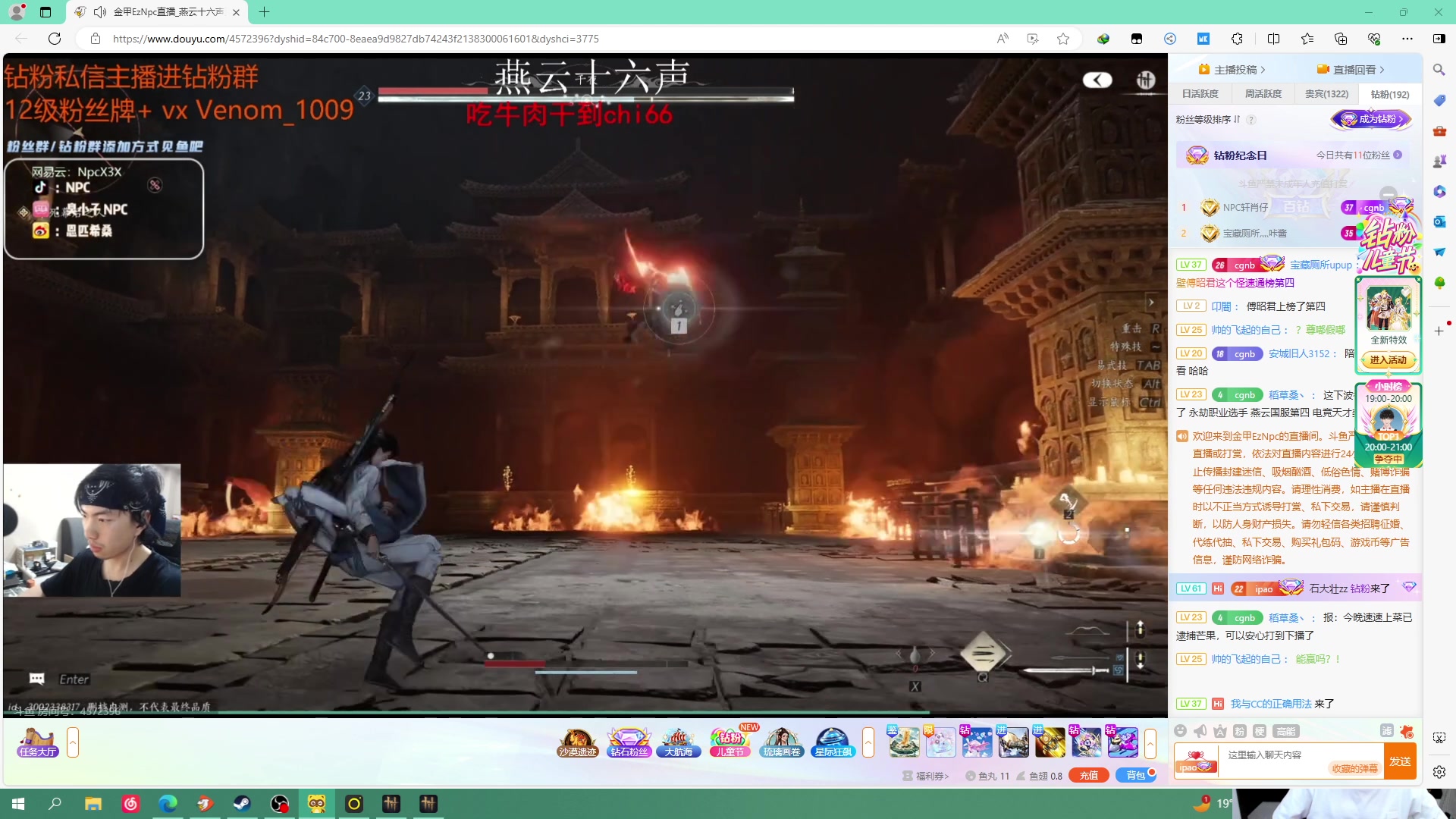Open the 儿童节 event icon

(730, 742)
